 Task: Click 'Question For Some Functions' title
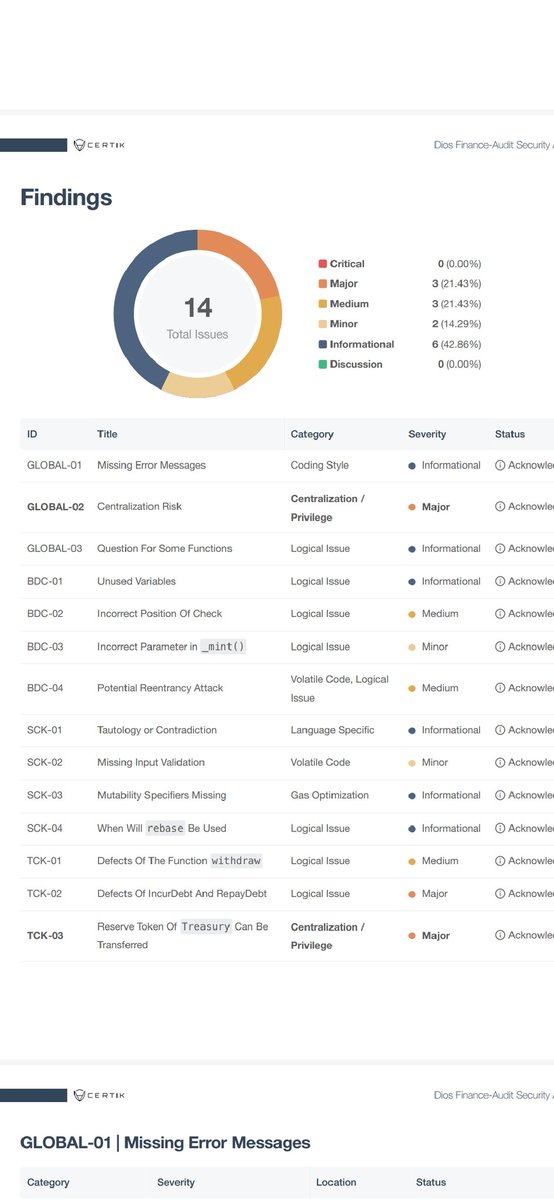click(x=164, y=548)
